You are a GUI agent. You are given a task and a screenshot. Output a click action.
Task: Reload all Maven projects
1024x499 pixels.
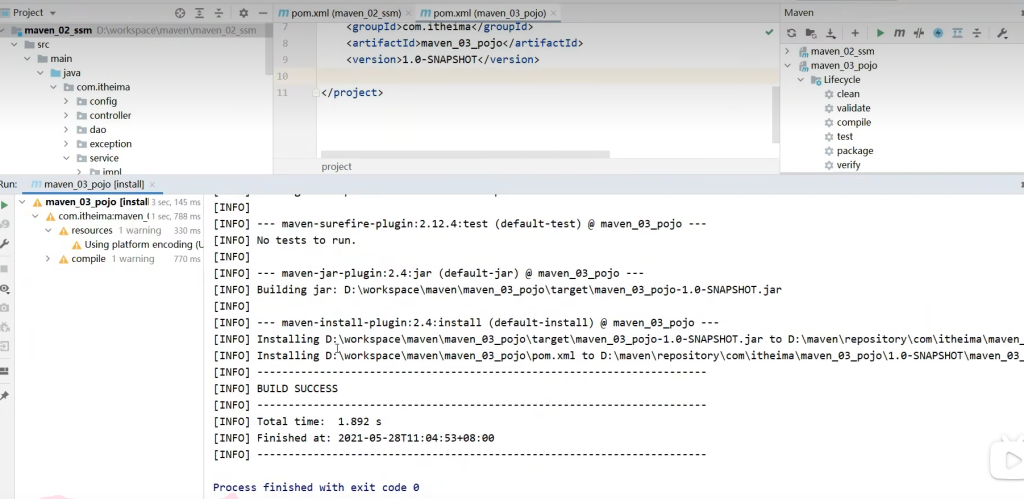(791, 33)
